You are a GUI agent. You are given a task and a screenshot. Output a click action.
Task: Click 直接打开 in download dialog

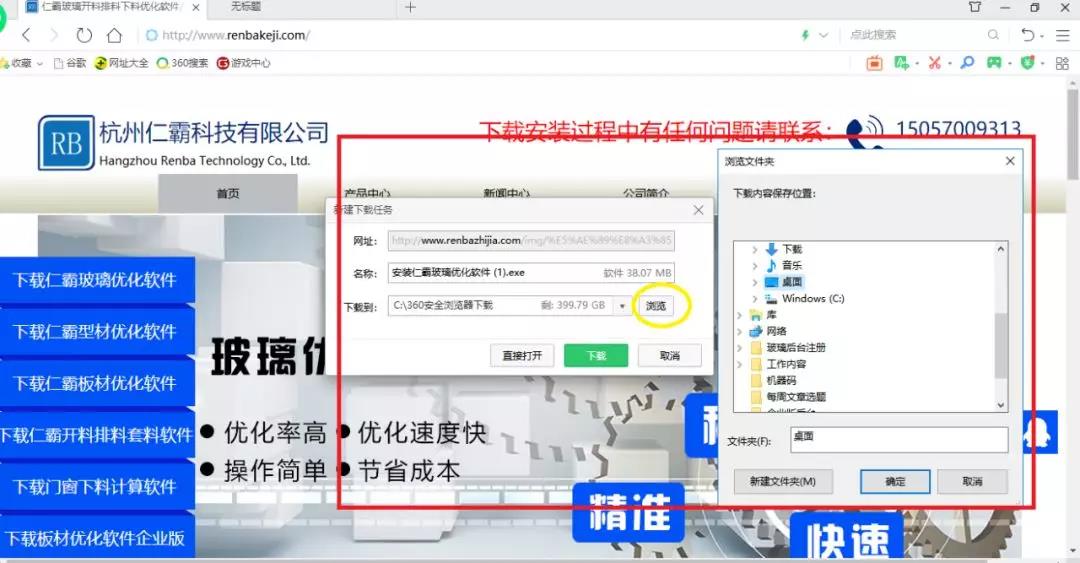[522, 356]
